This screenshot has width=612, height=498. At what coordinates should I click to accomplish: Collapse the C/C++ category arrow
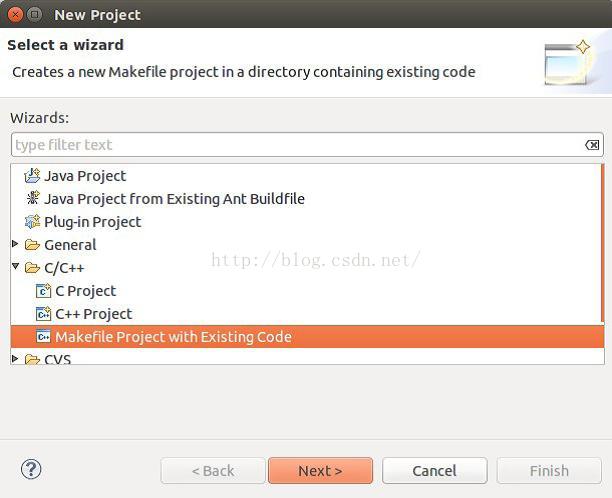(15, 267)
